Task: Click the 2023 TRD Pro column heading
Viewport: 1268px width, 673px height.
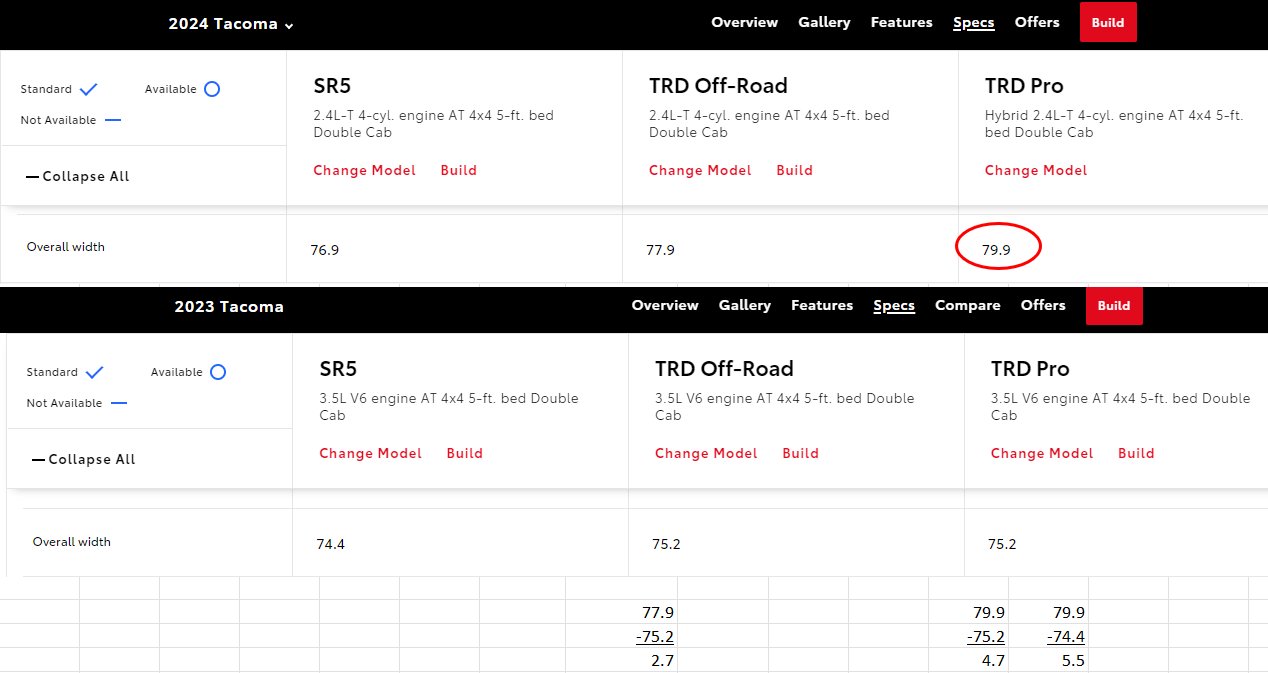Action: (x=1030, y=369)
